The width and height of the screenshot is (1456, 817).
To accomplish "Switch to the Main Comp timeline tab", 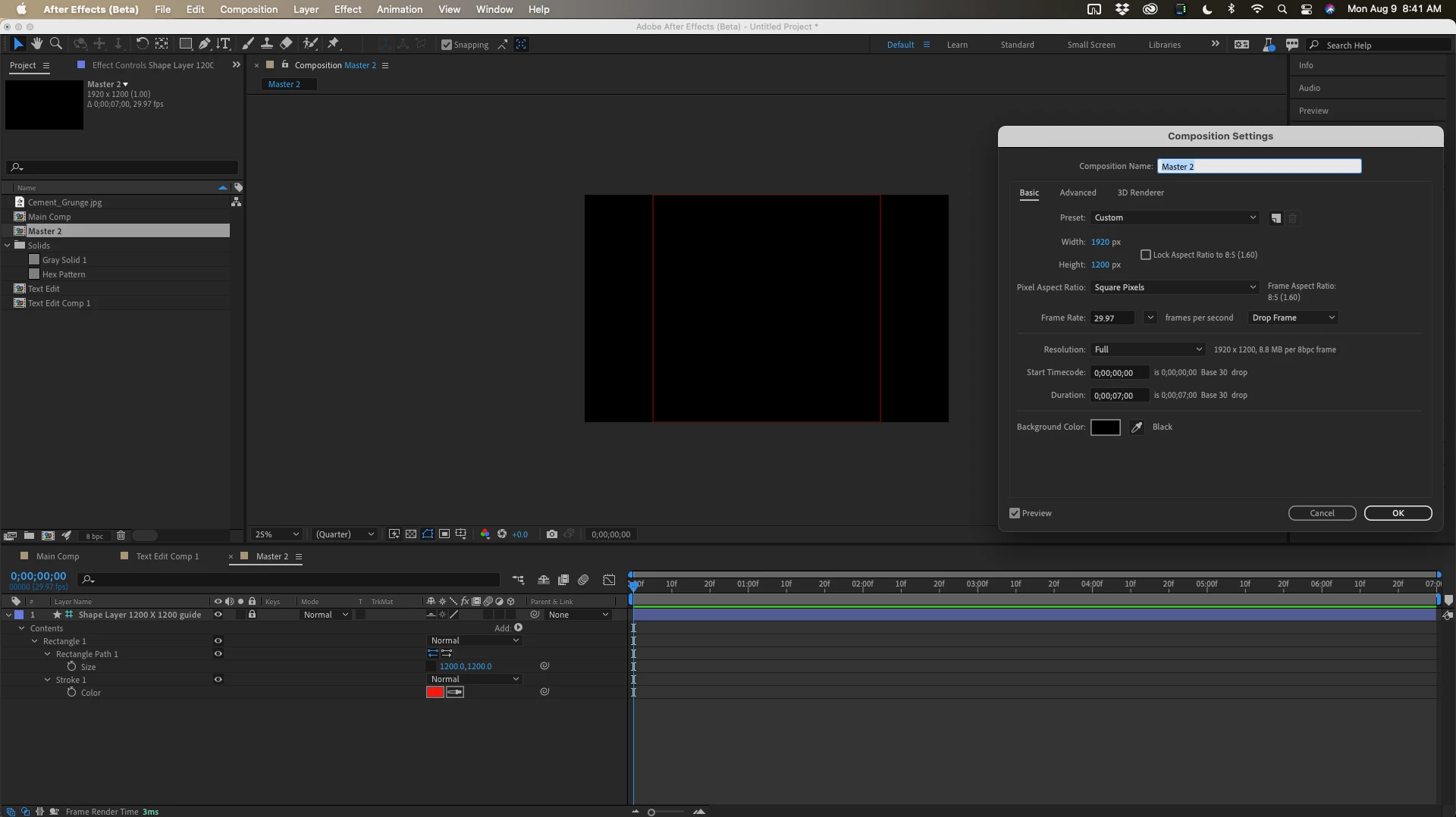I will click(58, 557).
